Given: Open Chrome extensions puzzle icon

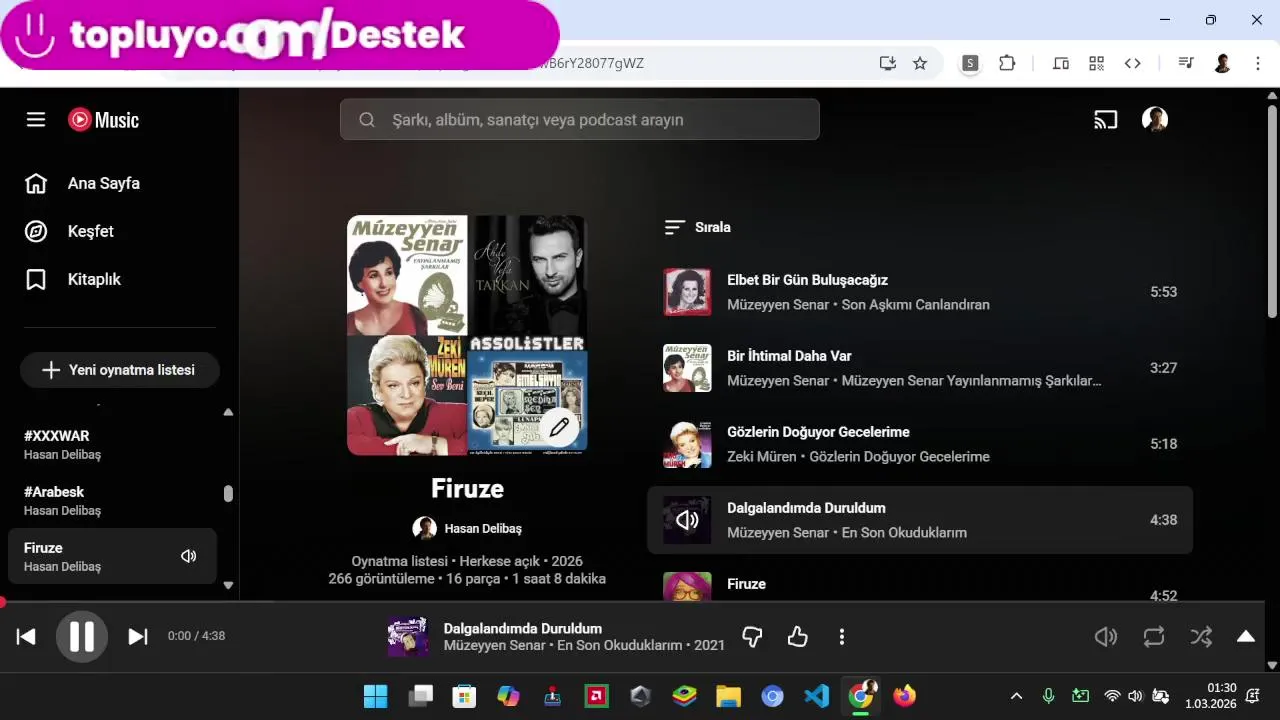Looking at the screenshot, I should pos(1007,63).
